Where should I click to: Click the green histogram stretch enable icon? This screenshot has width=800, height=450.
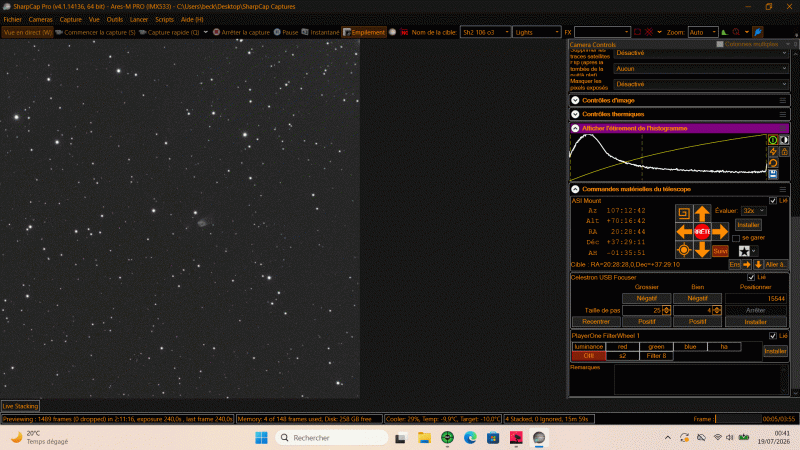(x=773, y=140)
